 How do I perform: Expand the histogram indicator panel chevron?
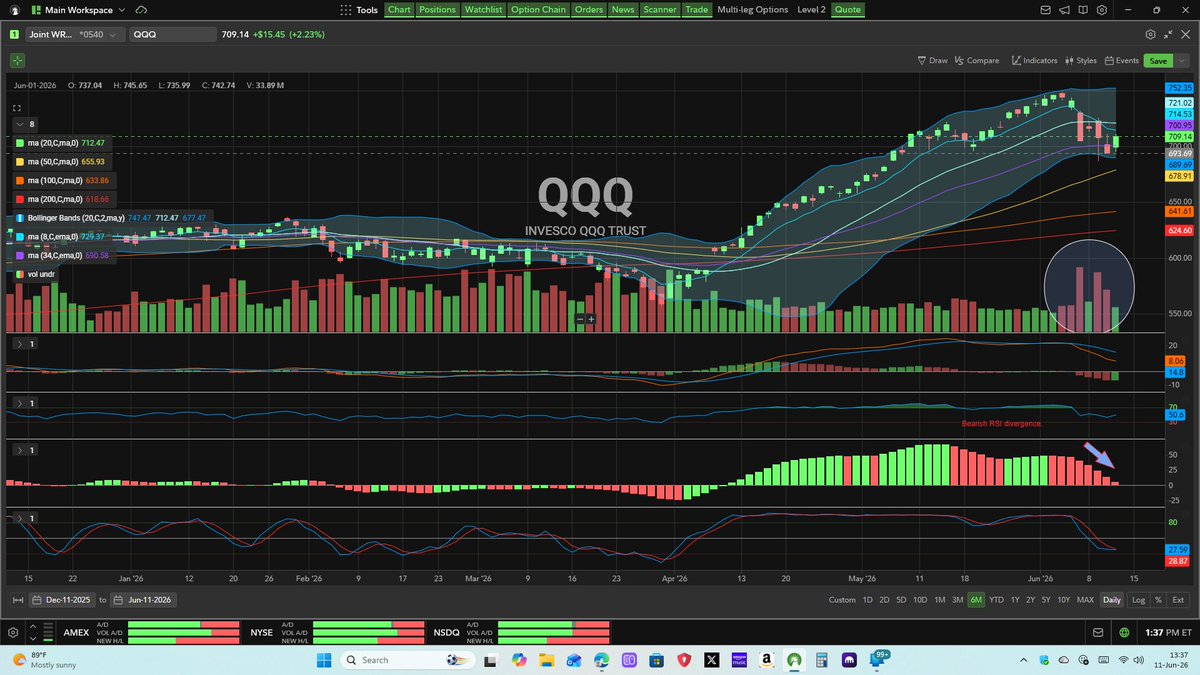[19, 450]
